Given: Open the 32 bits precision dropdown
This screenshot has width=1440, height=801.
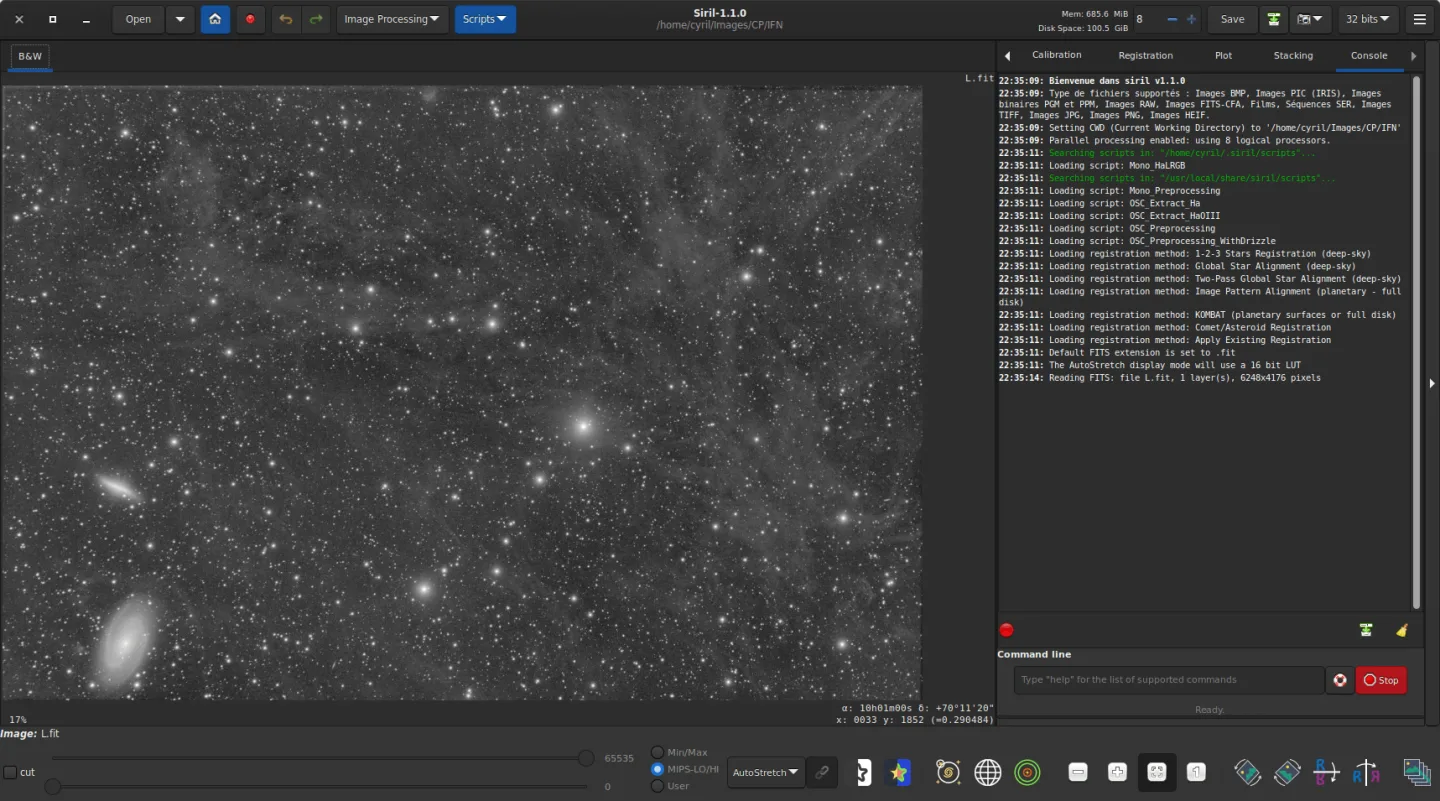Looking at the screenshot, I should [1368, 19].
